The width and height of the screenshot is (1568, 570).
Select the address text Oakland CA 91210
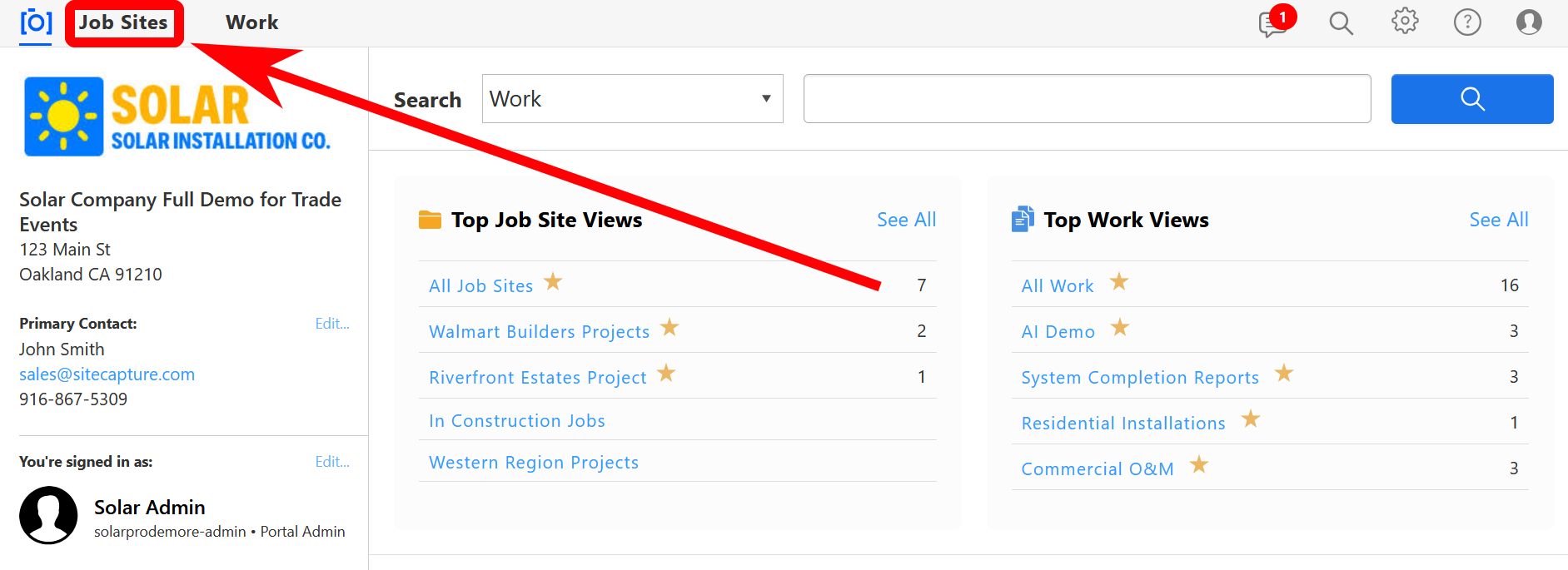[x=91, y=275]
